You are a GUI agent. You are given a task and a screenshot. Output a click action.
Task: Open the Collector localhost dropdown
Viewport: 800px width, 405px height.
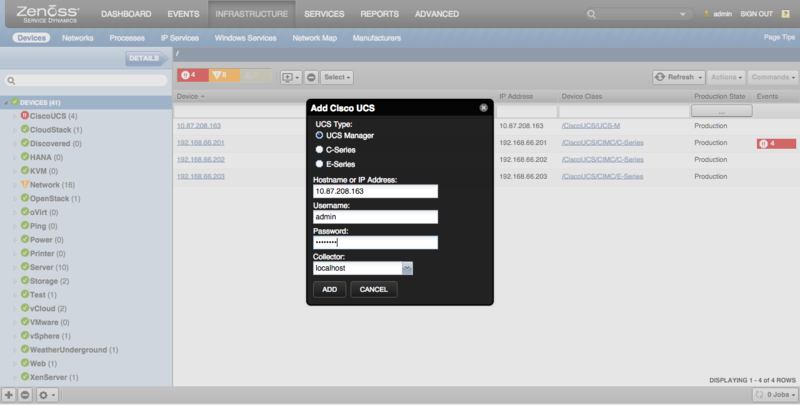[x=407, y=268]
